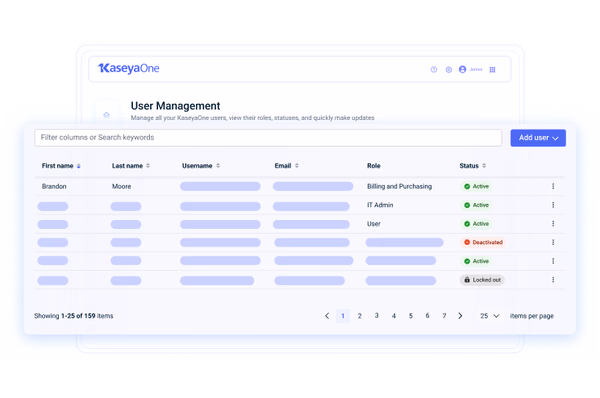This screenshot has width=600, height=398.
Task: Open row menu for IT Admin user
Action: coord(553,205)
